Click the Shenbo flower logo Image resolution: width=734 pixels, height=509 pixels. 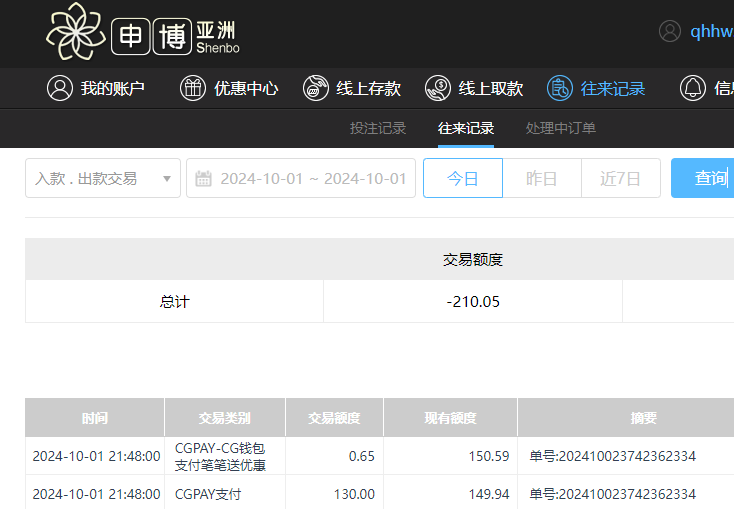[x=76, y=31]
